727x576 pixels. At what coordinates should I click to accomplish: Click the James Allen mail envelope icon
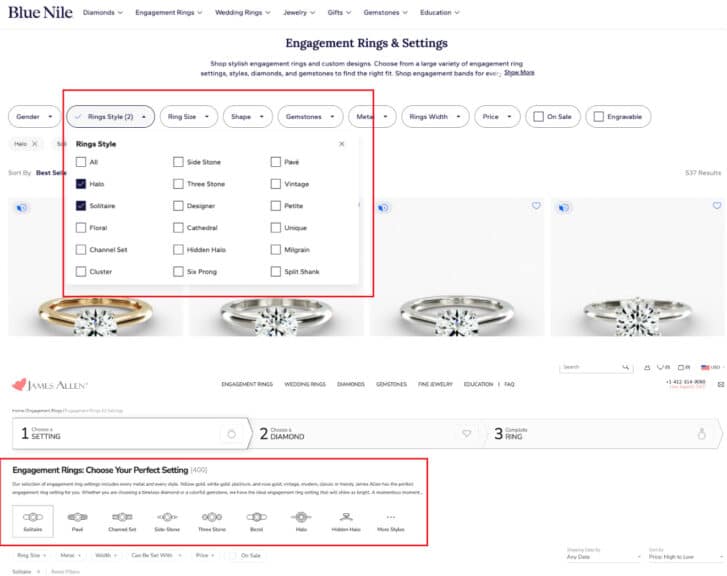[721, 384]
